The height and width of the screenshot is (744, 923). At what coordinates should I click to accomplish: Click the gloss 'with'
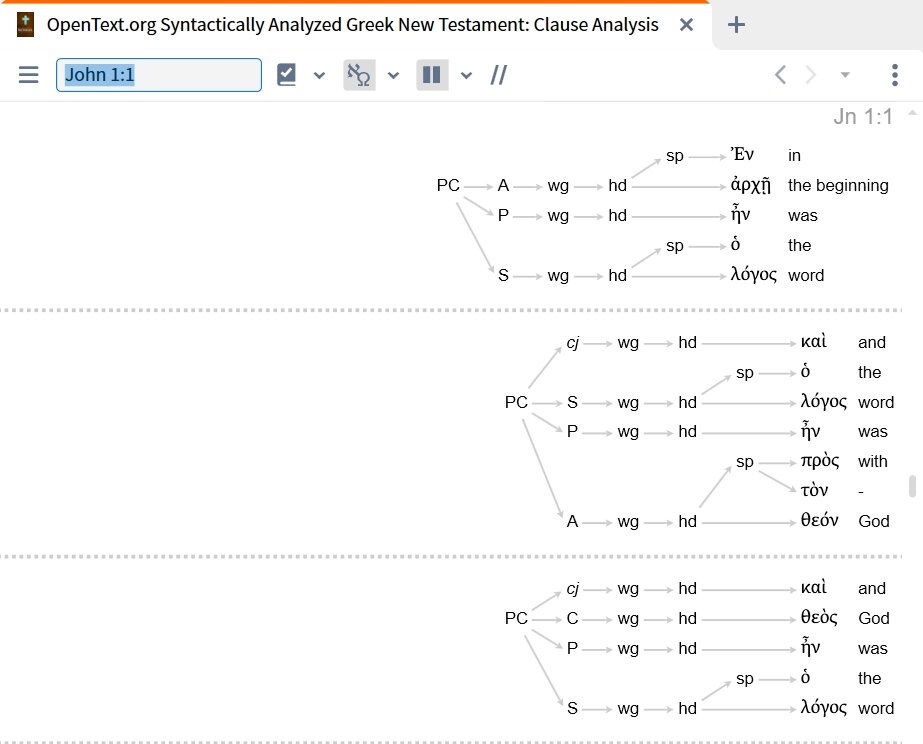[872, 461]
